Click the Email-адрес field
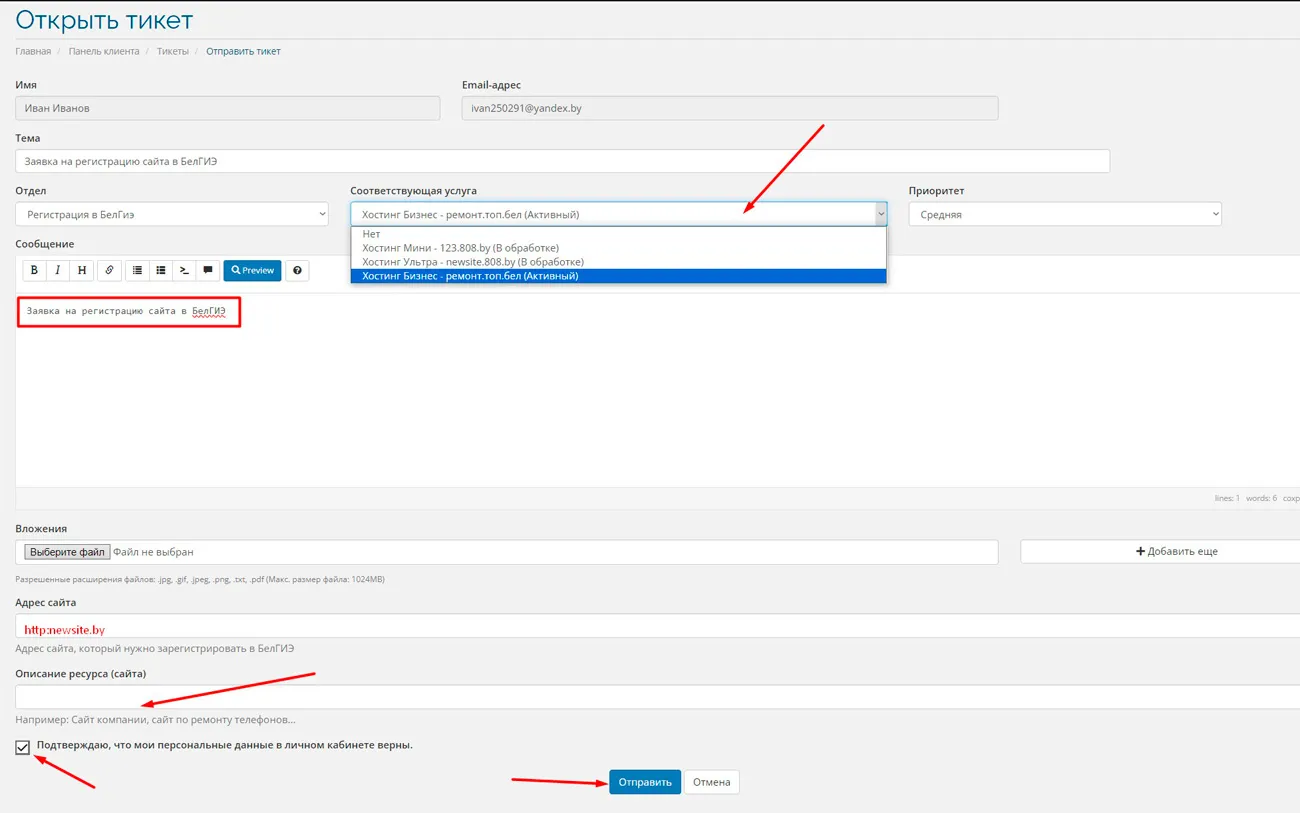The image size is (1300, 813). pyautogui.click(x=730, y=108)
